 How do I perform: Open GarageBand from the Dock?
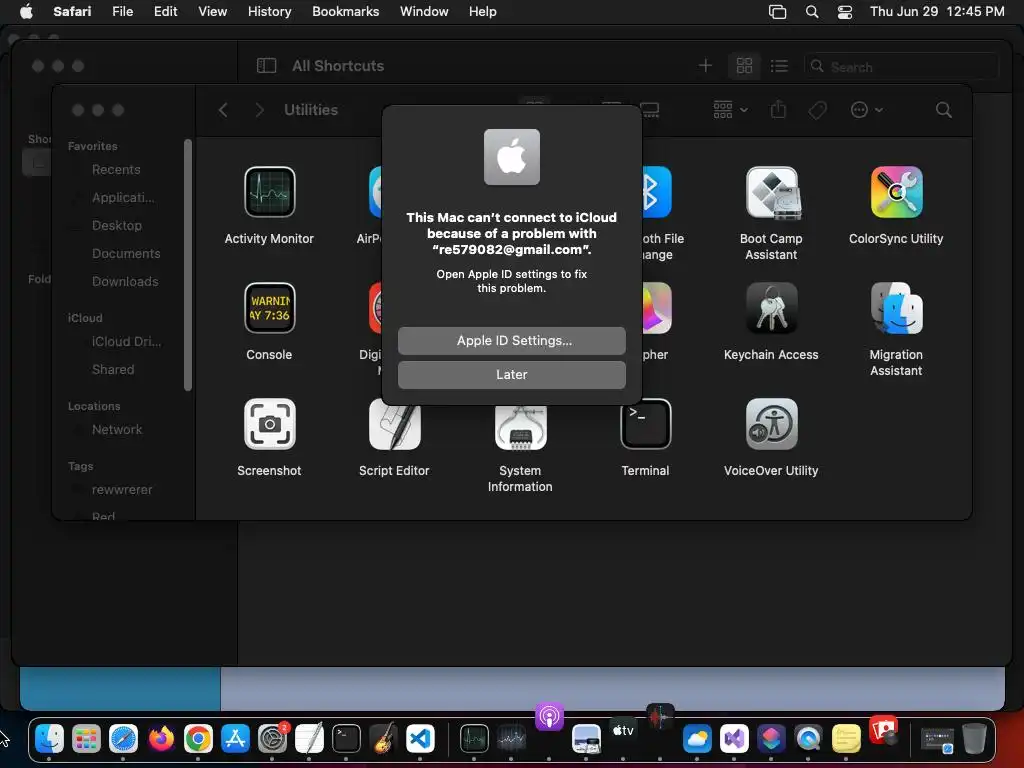point(383,739)
